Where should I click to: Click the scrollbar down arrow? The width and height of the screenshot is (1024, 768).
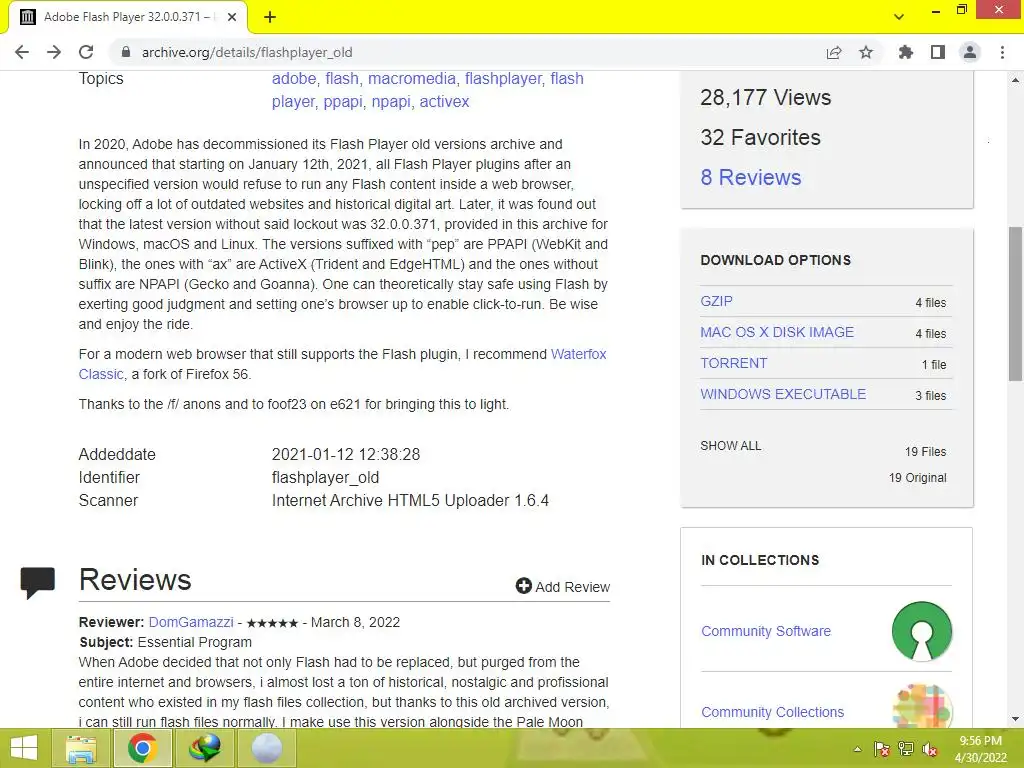tap(1015, 720)
